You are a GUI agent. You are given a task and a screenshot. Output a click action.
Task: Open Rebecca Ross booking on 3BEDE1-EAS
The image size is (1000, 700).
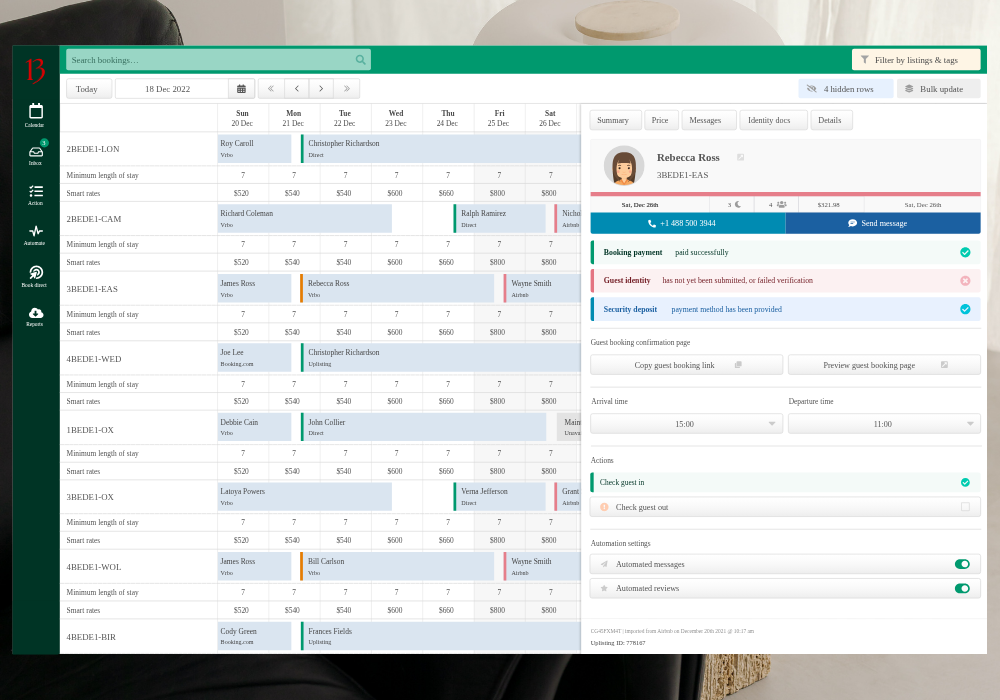tap(397, 289)
